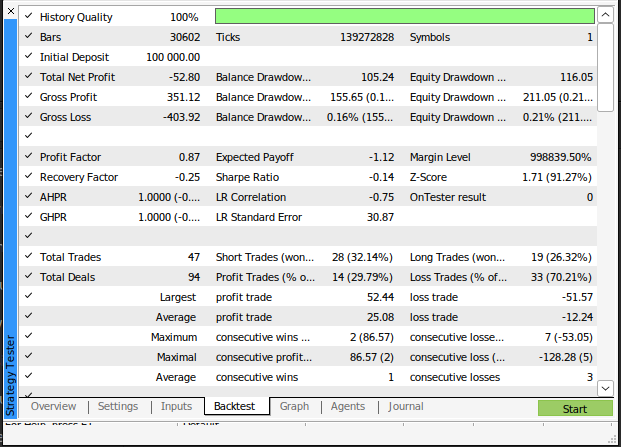Click the History Quality green progress bar
621x447 pixels.
tap(405, 17)
